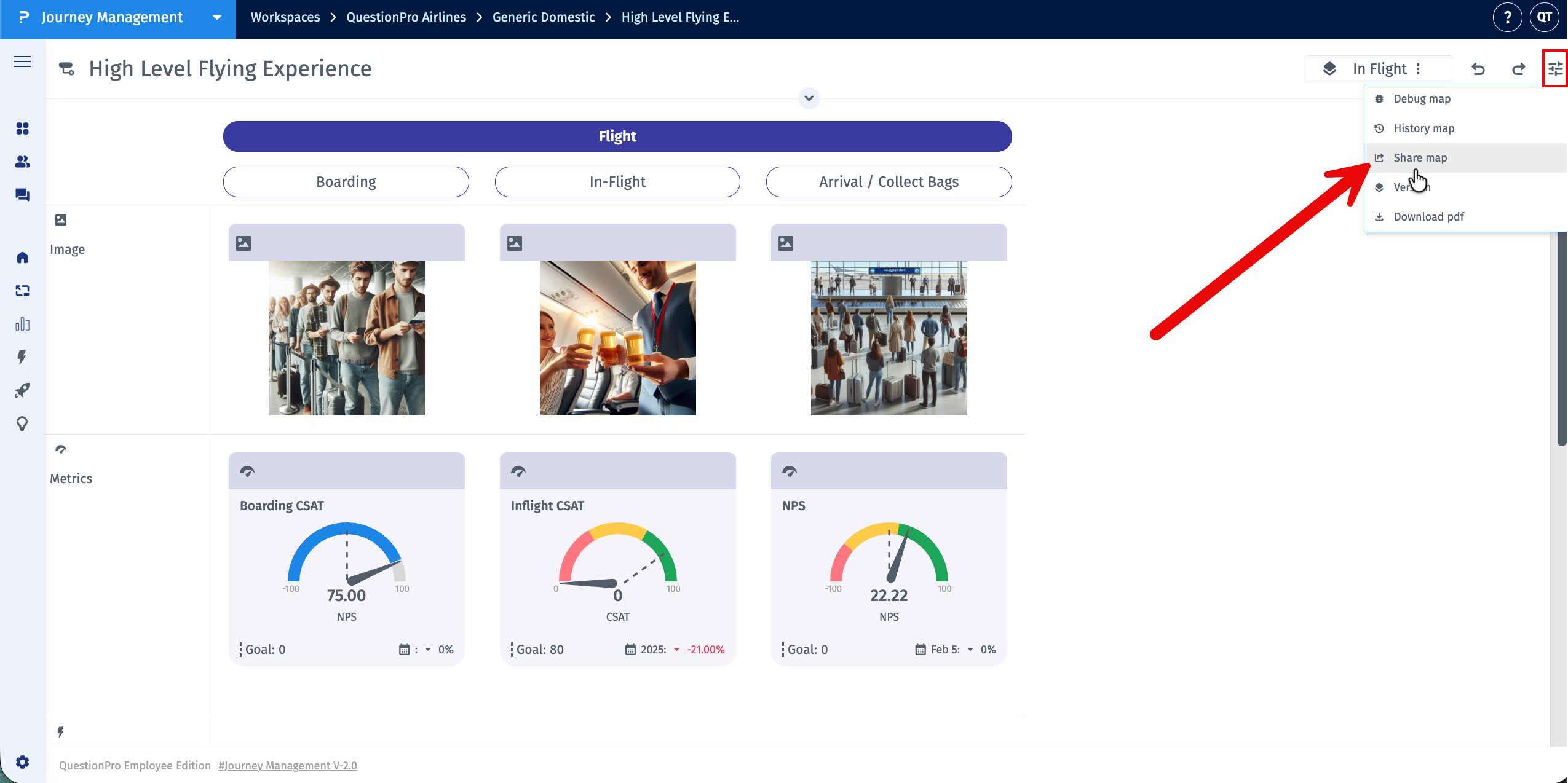Select Share map from the menu
The height and width of the screenshot is (783, 1568).
(x=1420, y=157)
